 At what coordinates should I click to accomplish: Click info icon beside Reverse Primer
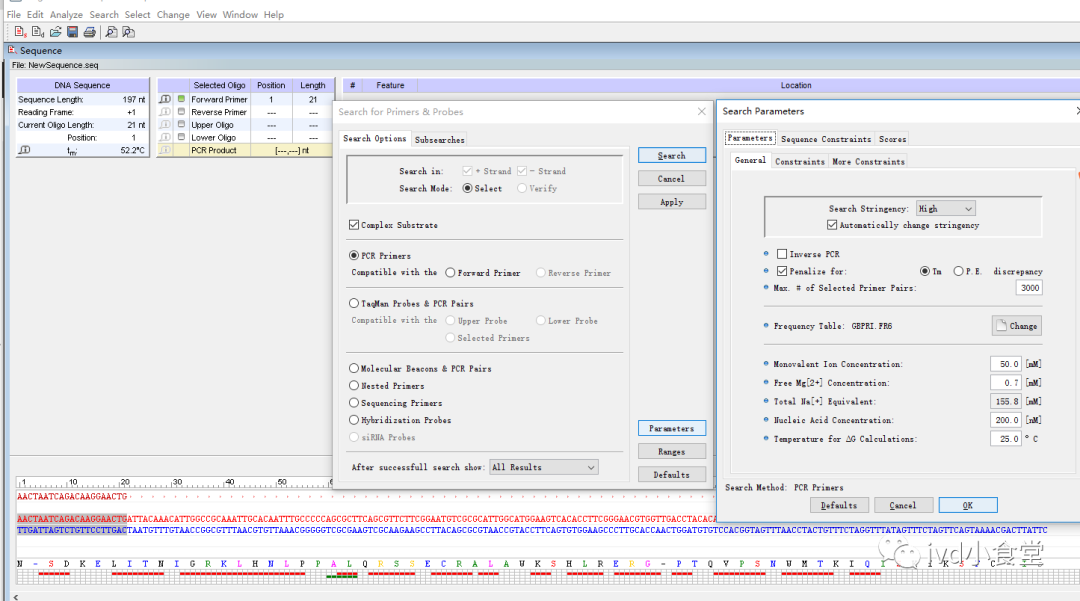click(x=165, y=112)
